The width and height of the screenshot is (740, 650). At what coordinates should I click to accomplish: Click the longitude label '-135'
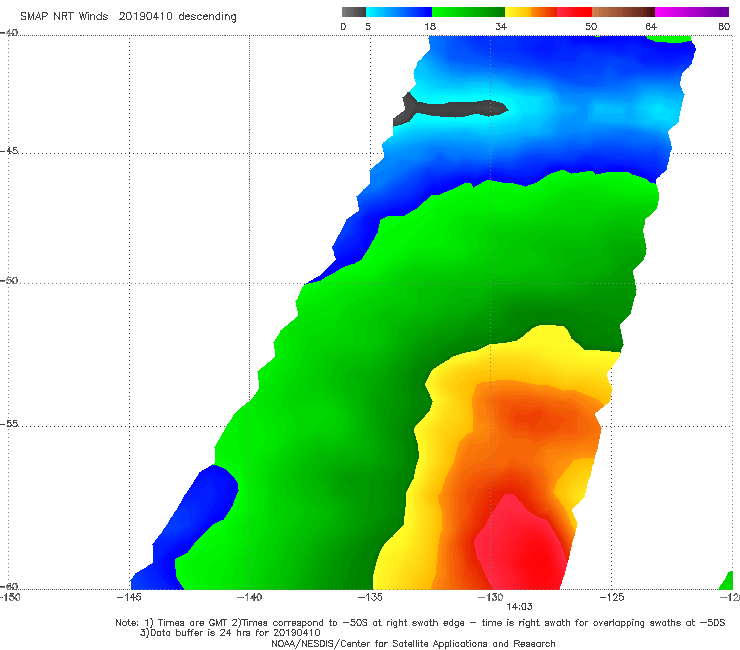point(370,597)
